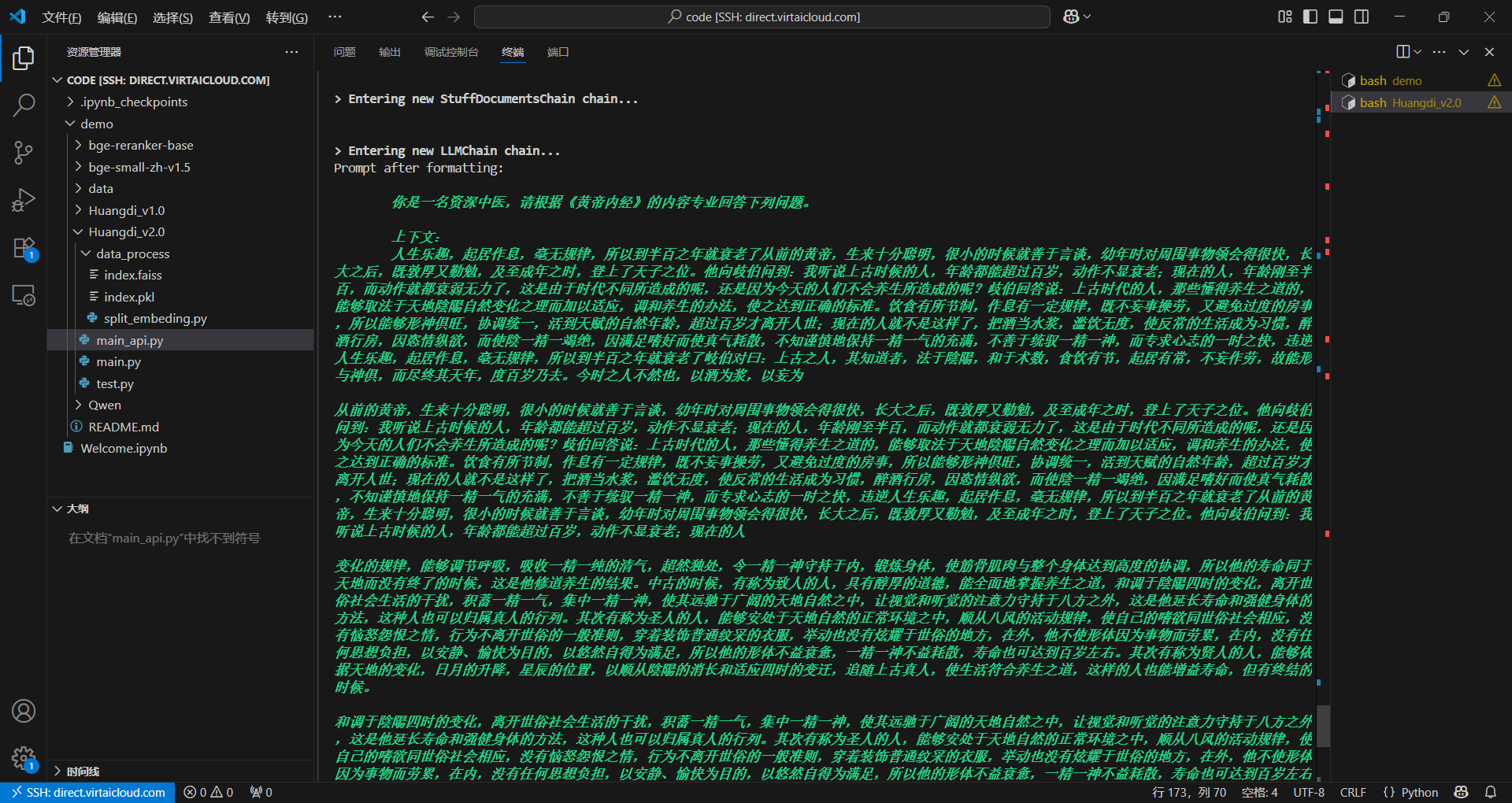Toggle the bottom panel visibility

pos(1336,17)
